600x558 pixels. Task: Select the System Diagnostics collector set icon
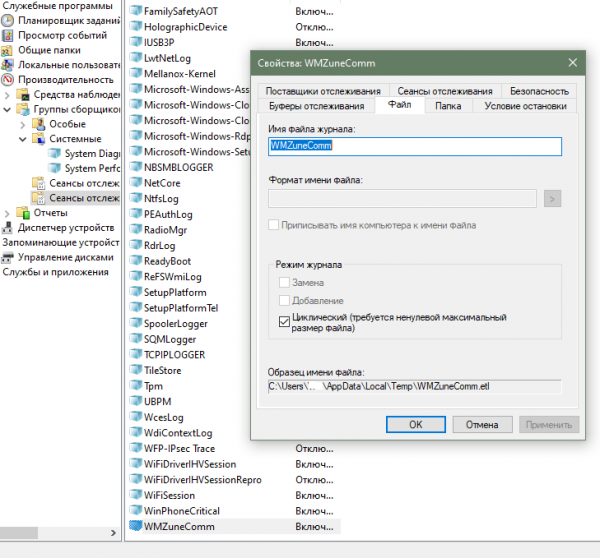pyautogui.click(x=56, y=154)
